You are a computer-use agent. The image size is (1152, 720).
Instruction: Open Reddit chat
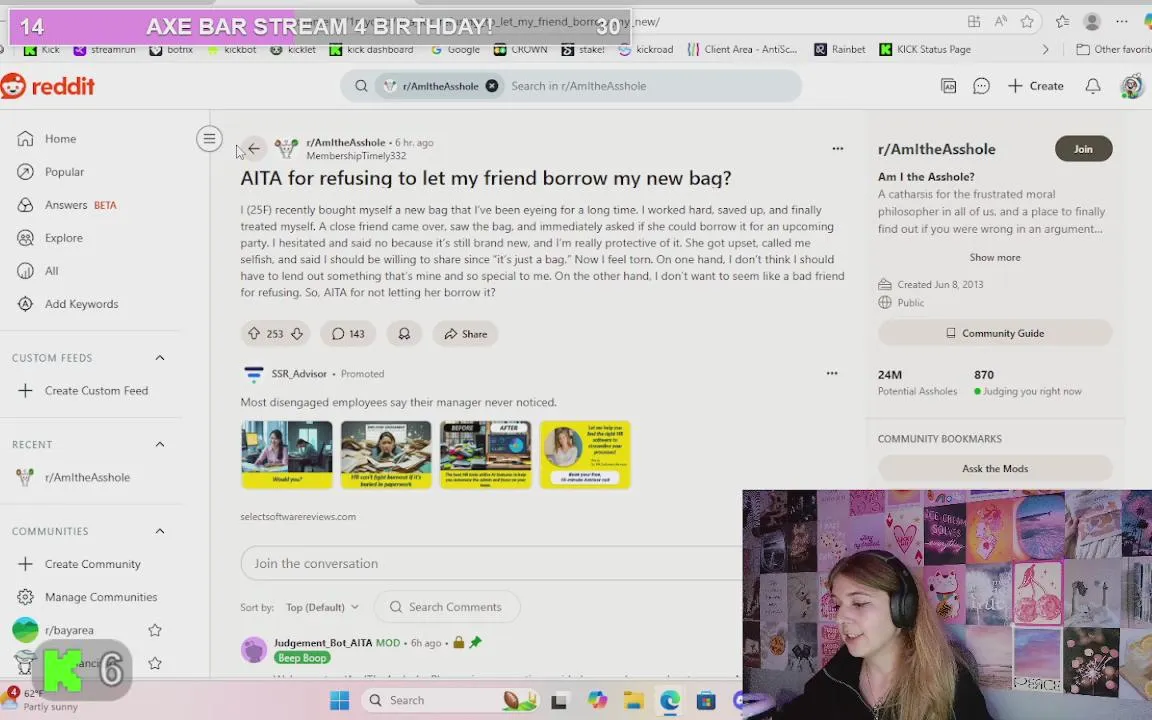[981, 86]
